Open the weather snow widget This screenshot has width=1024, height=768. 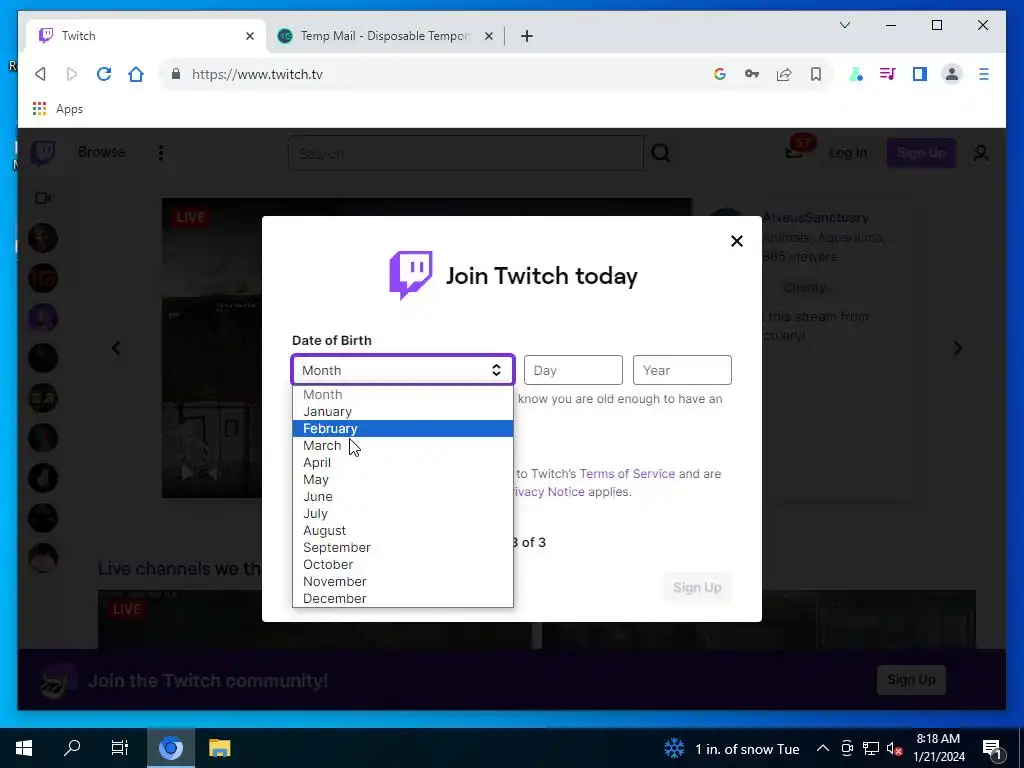(731, 748)
